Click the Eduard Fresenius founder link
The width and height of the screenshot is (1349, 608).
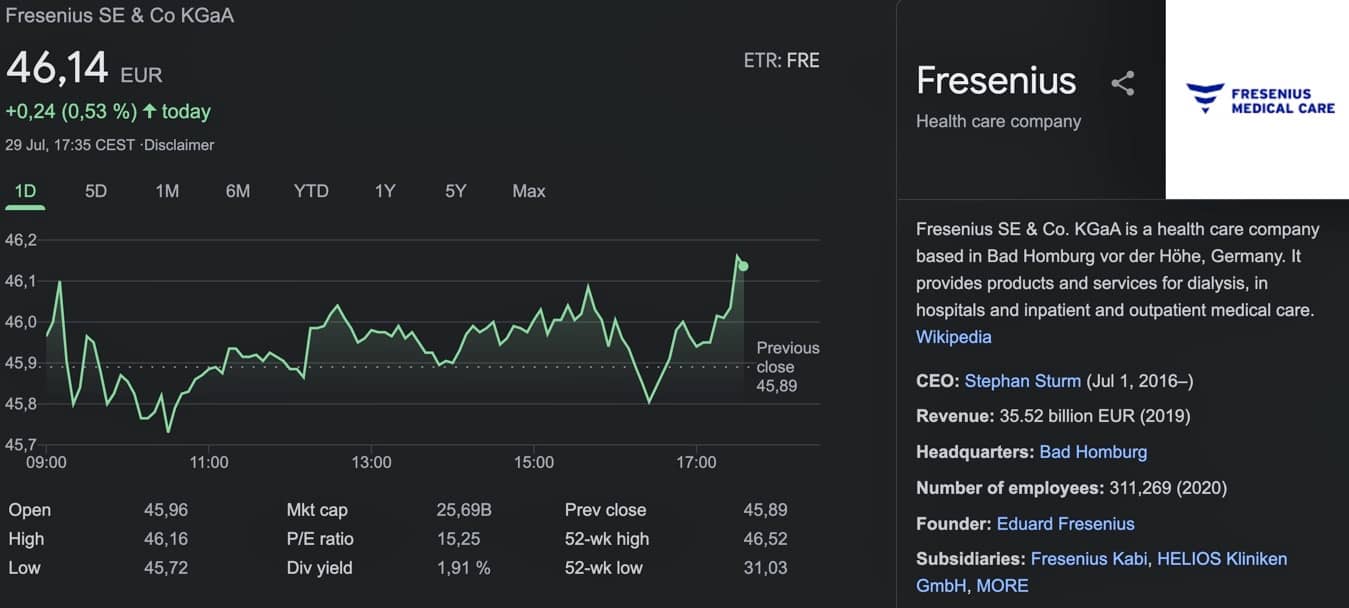tap(1066, 523)
